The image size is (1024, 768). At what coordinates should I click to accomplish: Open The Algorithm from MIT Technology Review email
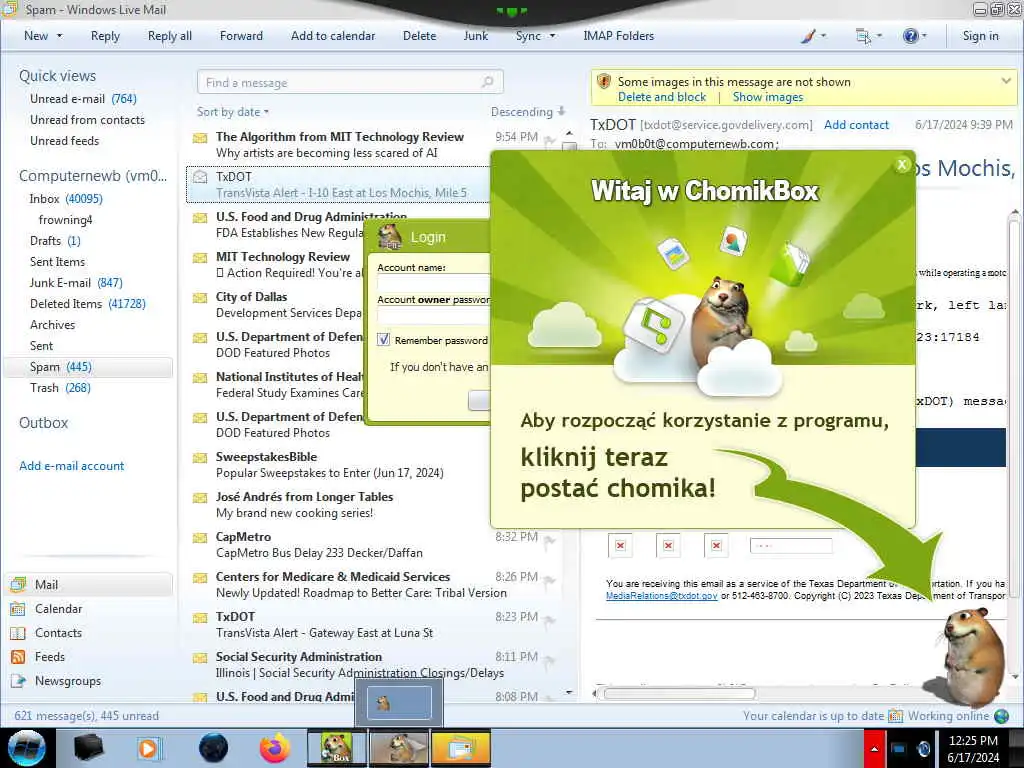372,144
